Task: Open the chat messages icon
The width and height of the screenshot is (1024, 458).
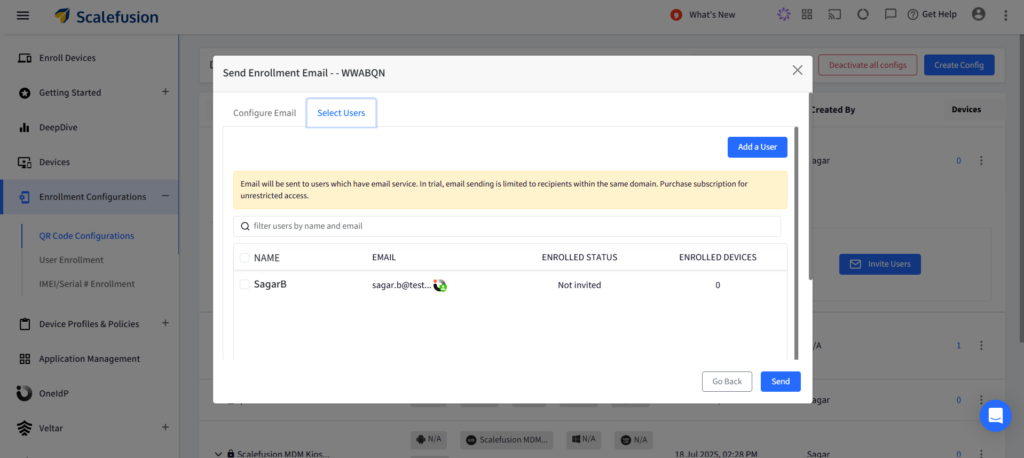Action: click(x=889, y=14)
